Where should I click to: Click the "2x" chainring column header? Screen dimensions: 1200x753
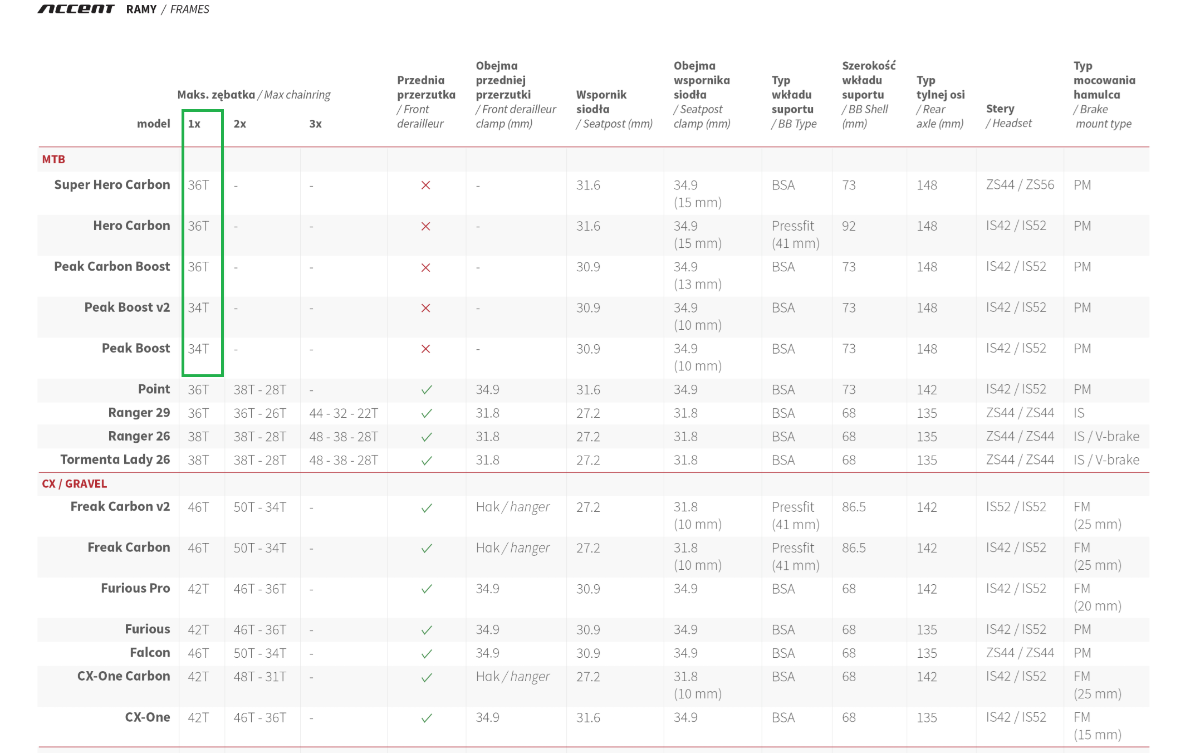240,124
